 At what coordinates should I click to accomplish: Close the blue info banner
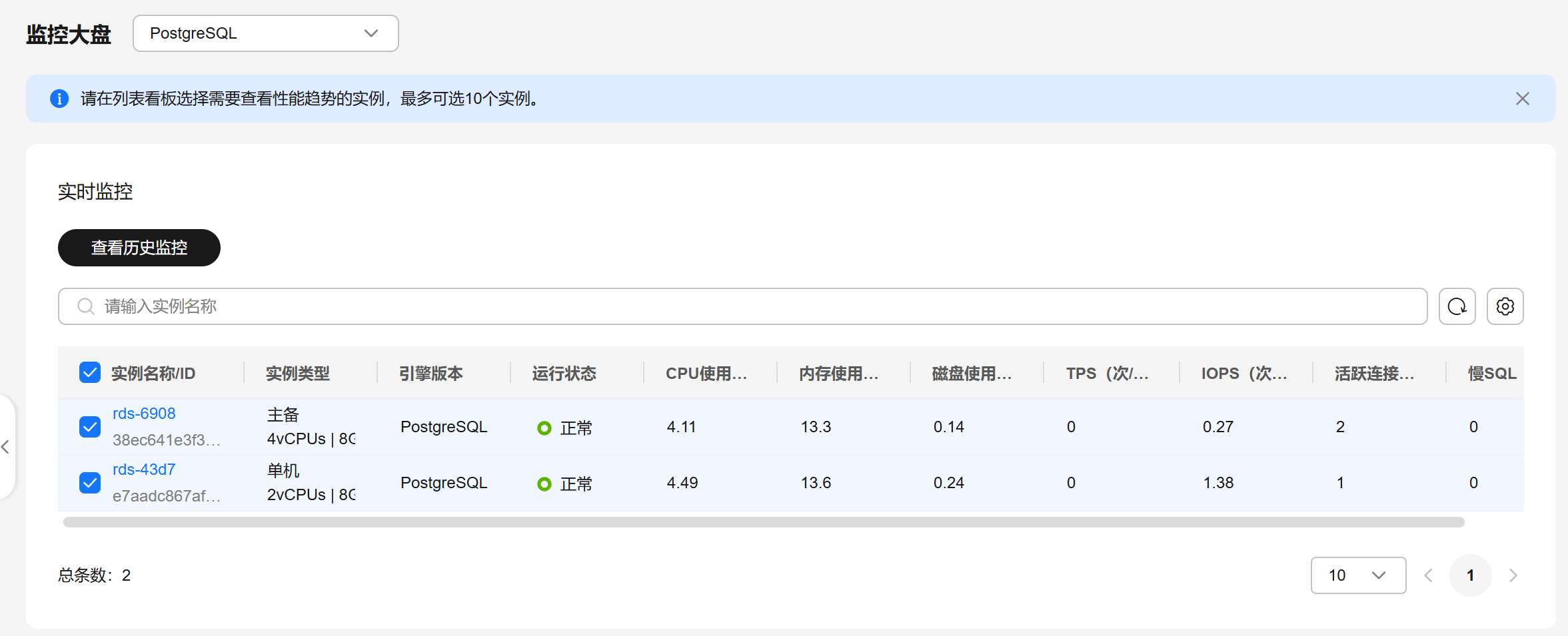click(x=1522, y=99)
